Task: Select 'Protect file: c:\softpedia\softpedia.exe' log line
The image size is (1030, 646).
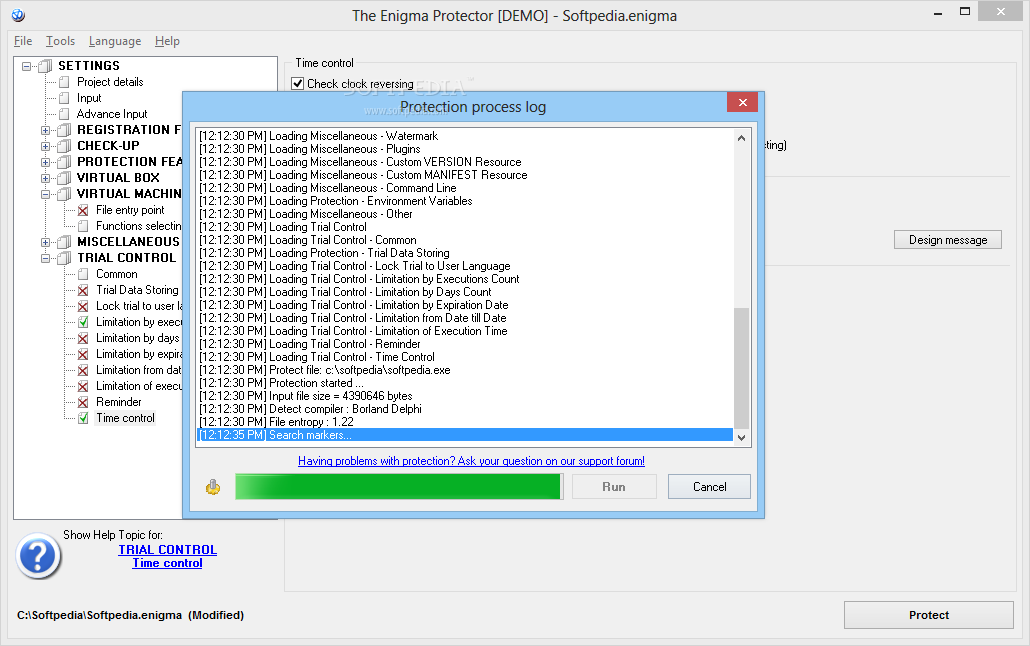Action: click(465, 370)
